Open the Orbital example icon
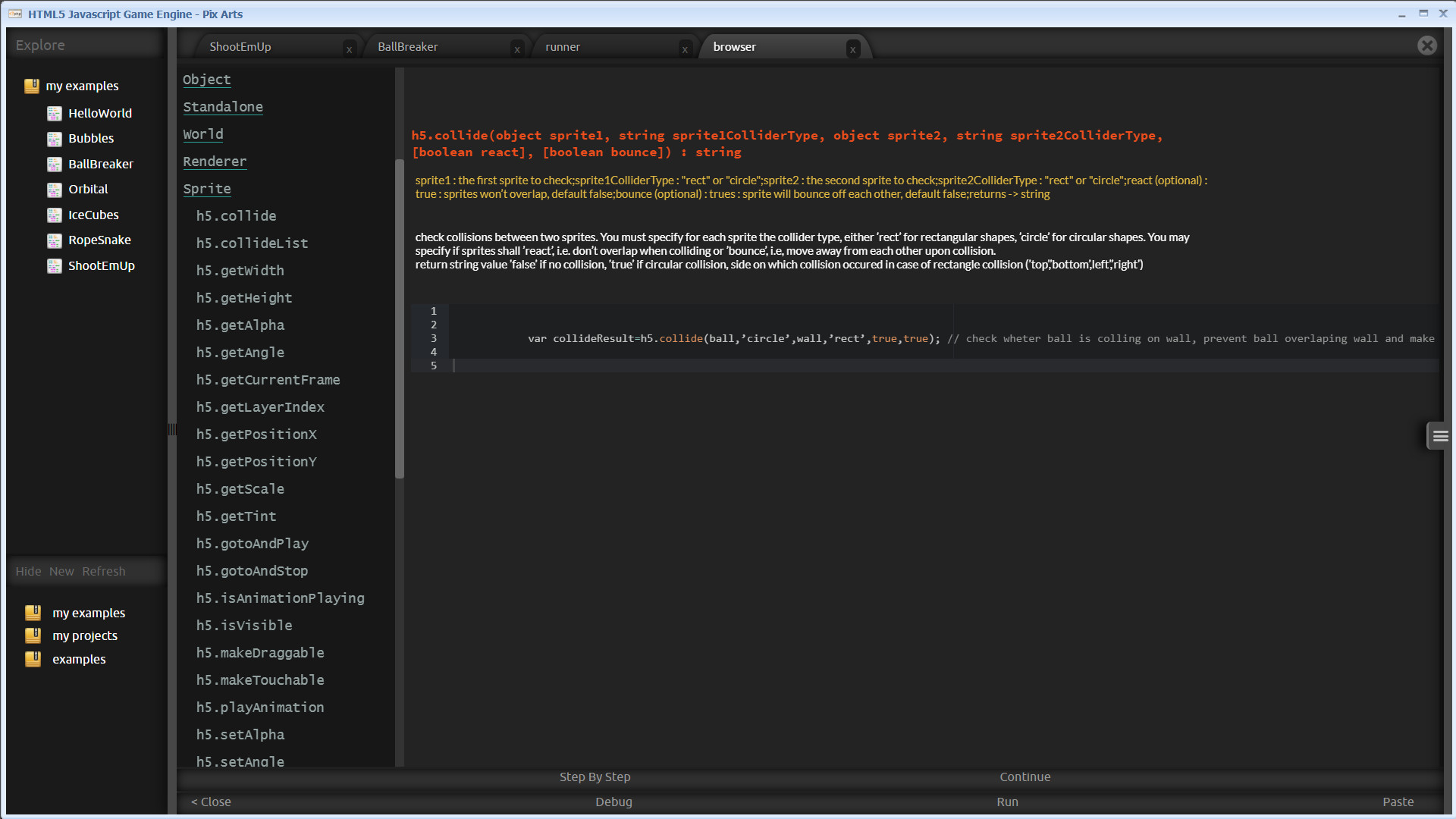 54,189
